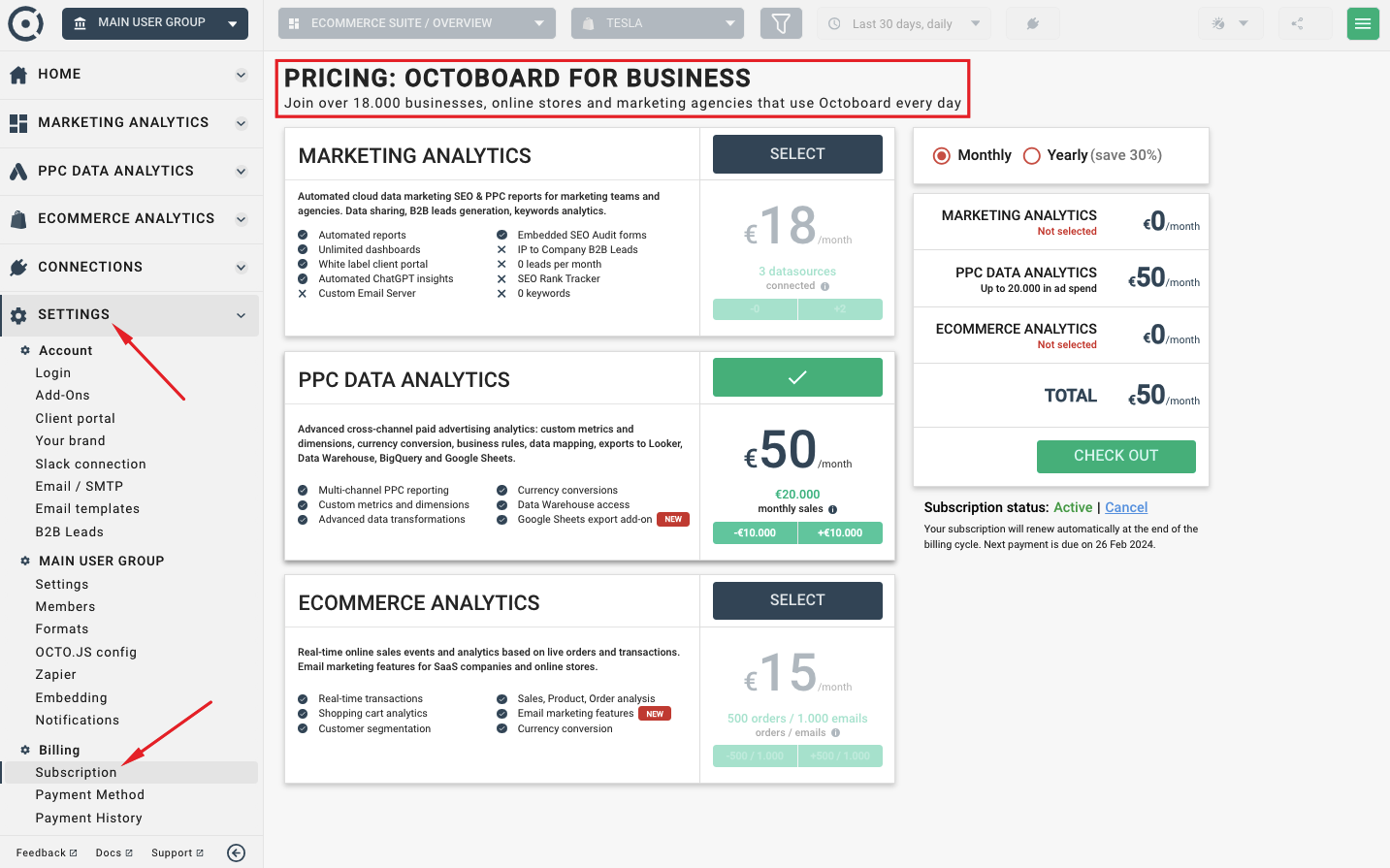Open the Subscription menu item
Image resolution: width=1390 pixels, height=868 pixels.
[x=77, y=773]
